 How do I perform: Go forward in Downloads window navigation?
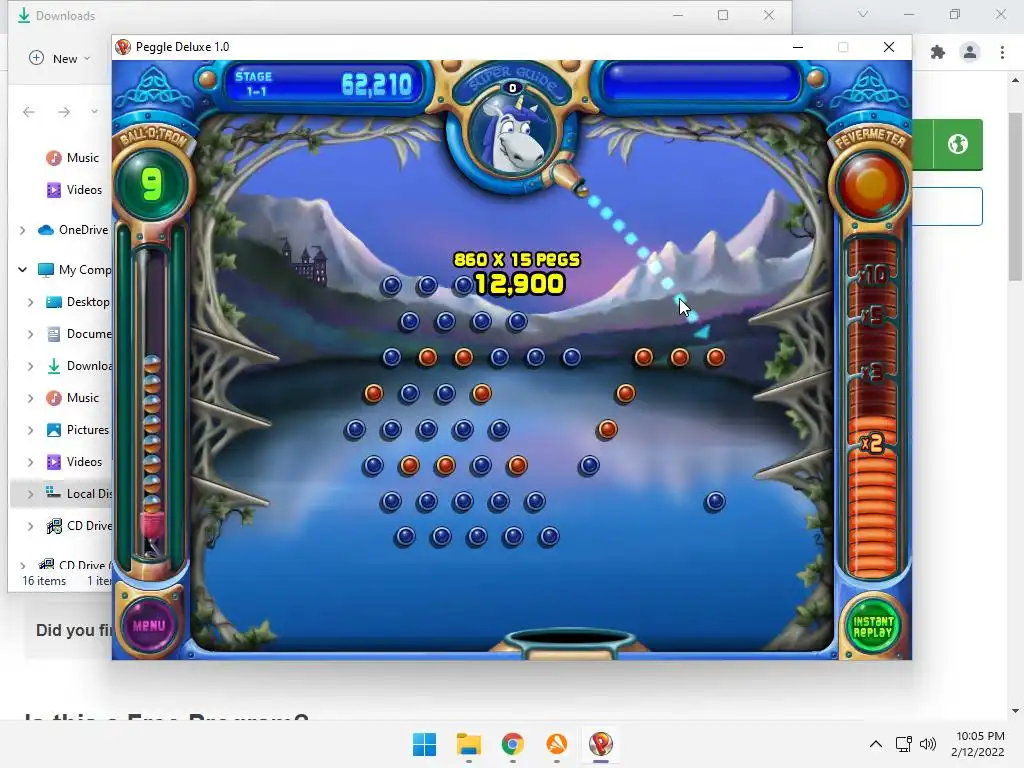click(x=63, y=112)
